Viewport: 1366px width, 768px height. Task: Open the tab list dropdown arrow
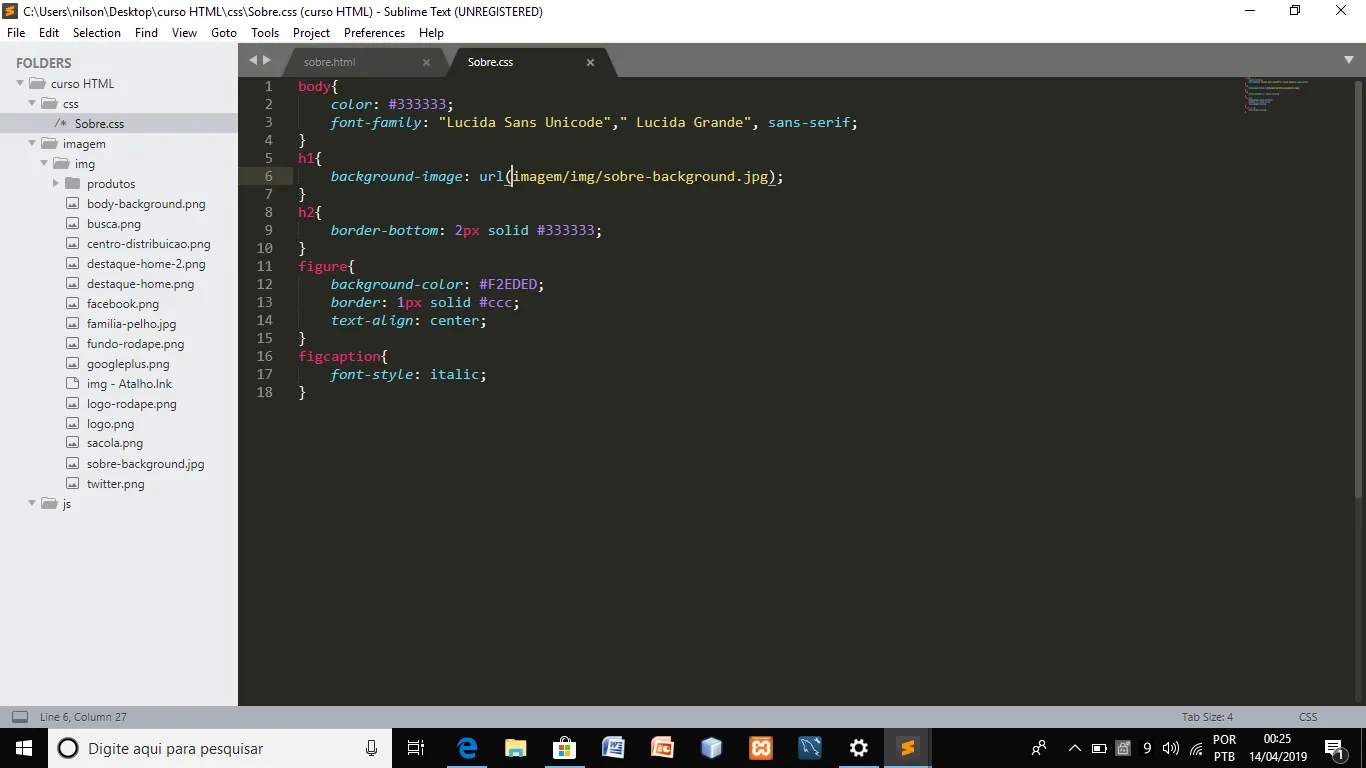point(1348,61)
